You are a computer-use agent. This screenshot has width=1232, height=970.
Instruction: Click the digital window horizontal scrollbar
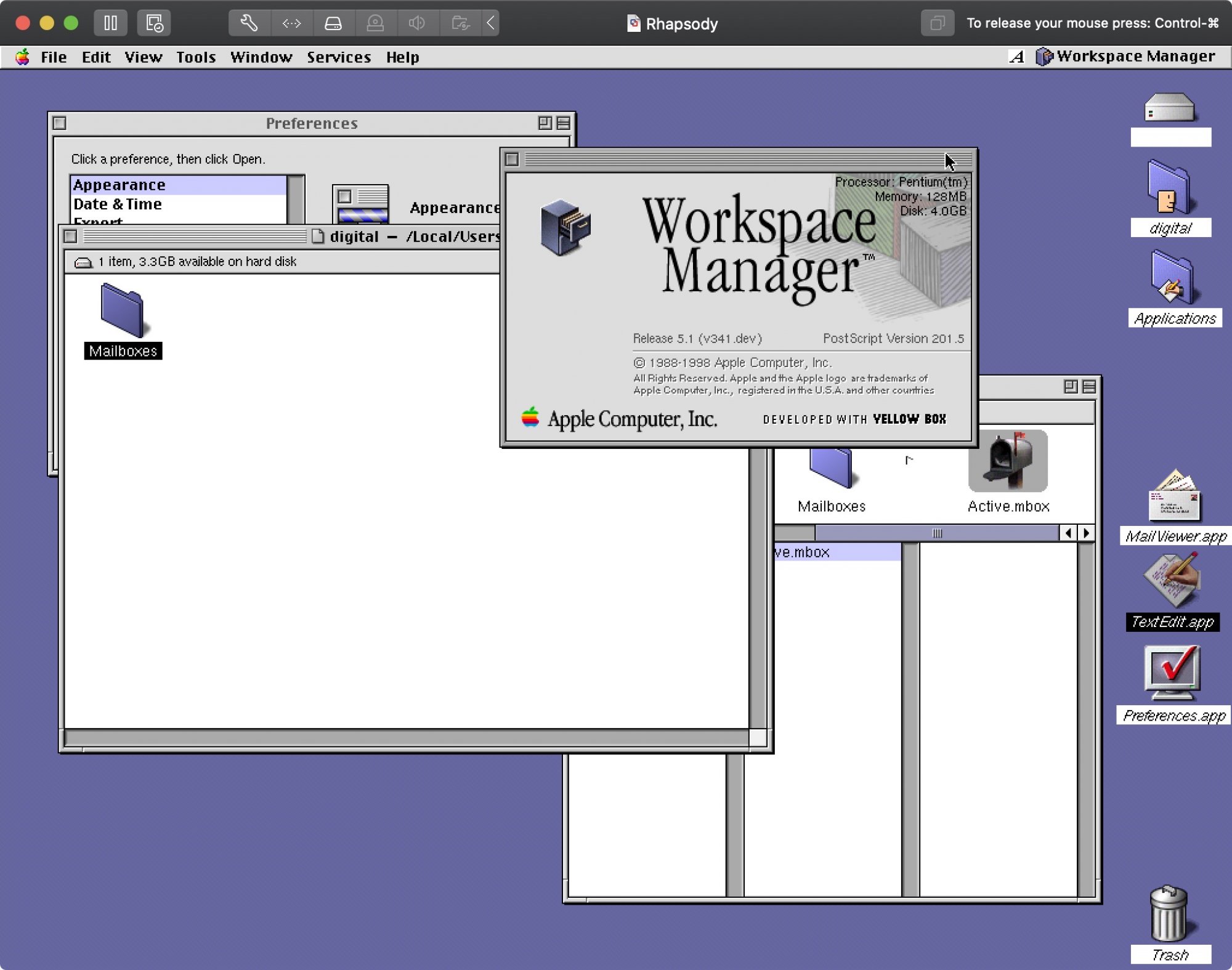407,737
